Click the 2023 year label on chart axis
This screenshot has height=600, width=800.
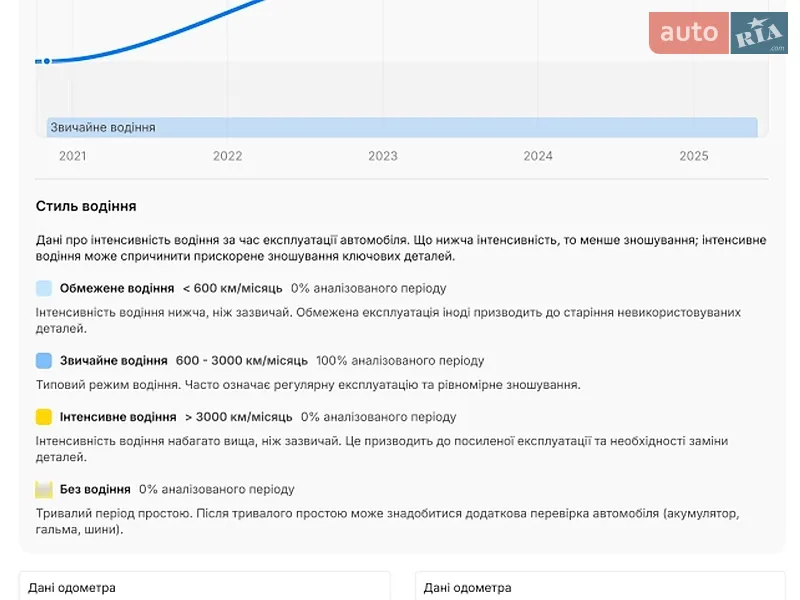coord(383,156)
